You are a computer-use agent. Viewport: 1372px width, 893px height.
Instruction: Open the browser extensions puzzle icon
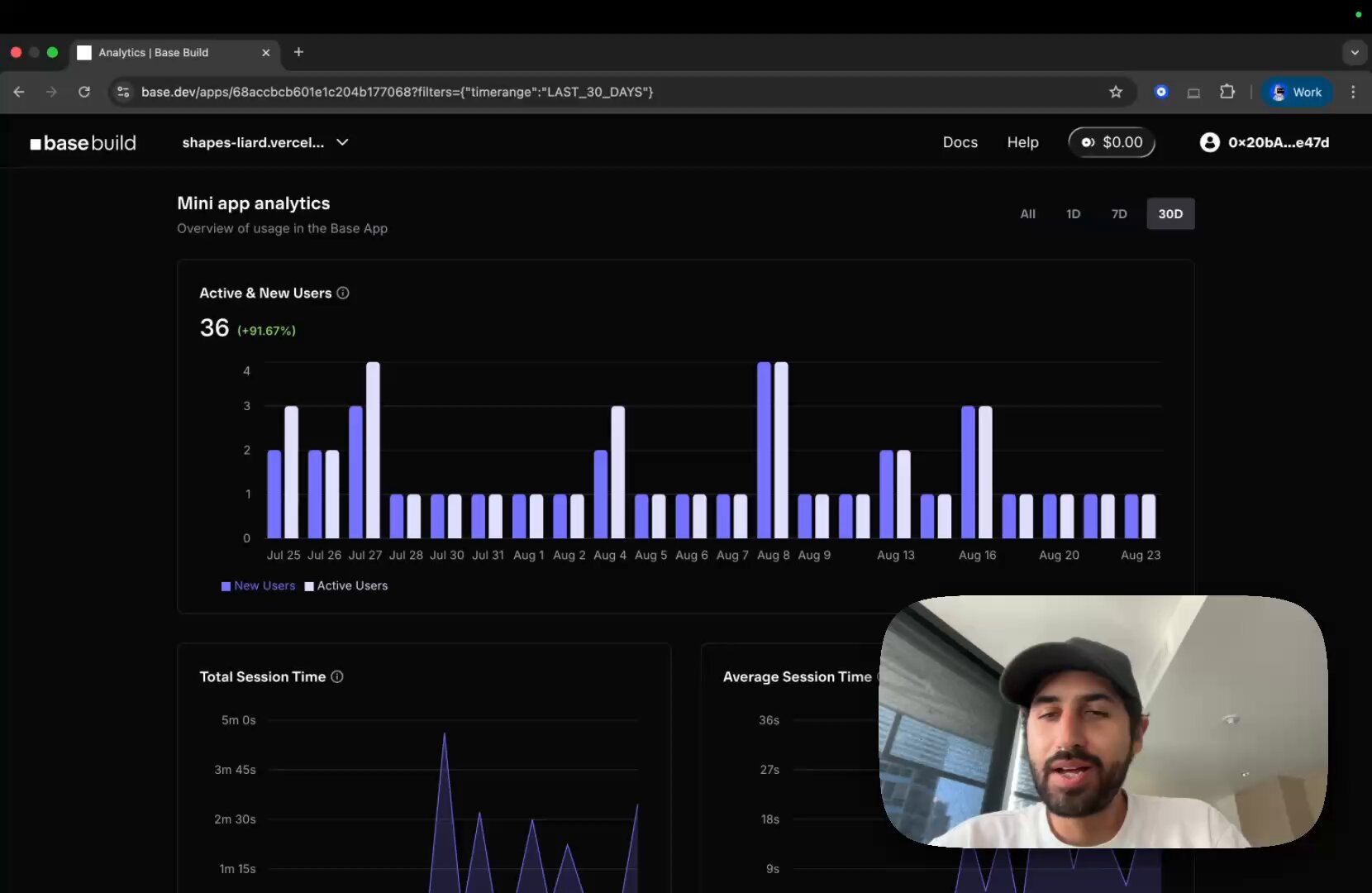pos(1228,92)
